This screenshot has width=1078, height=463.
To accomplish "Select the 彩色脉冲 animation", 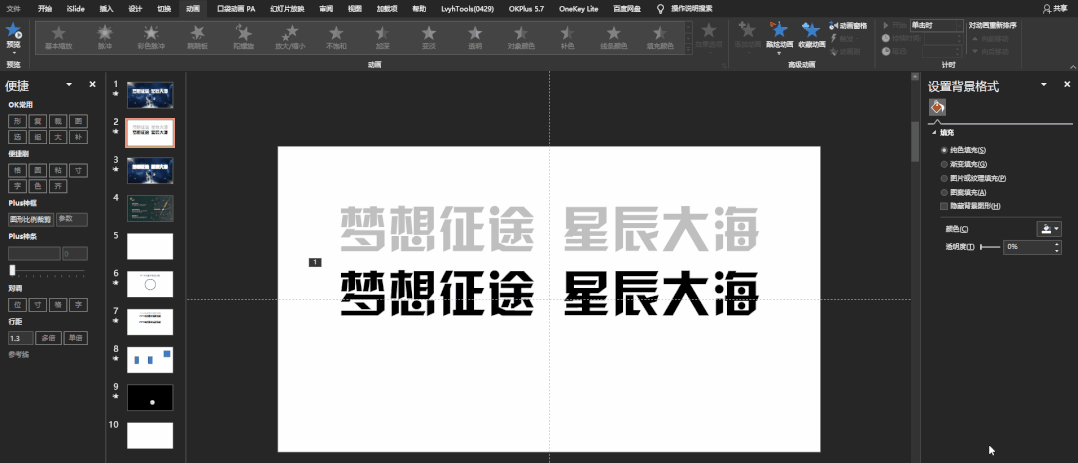I will pos(151,38).
